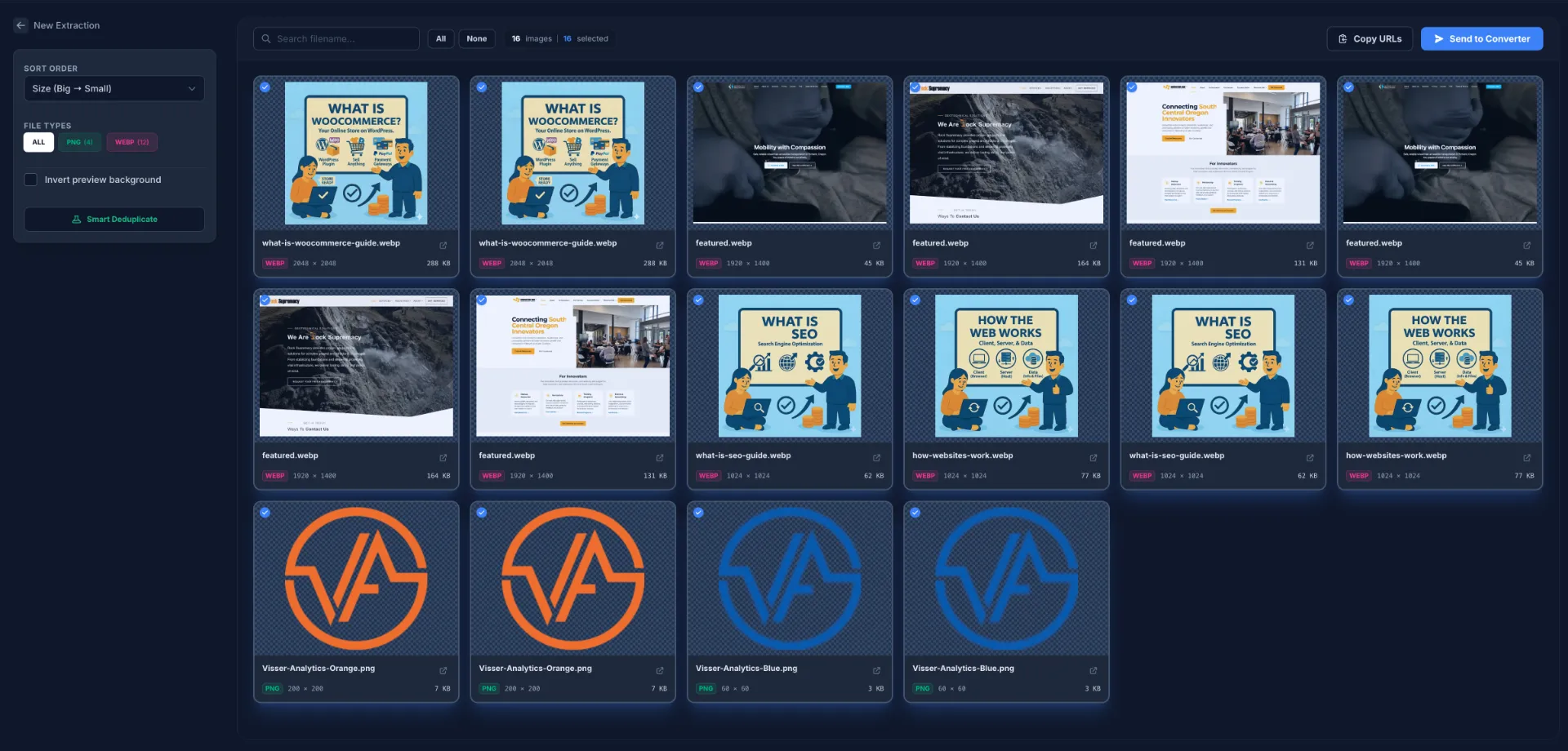The height and width of the screenshot is (751, 1568).
Task: Click the magnifier icon in search filename field
Action: pos(266,39)
